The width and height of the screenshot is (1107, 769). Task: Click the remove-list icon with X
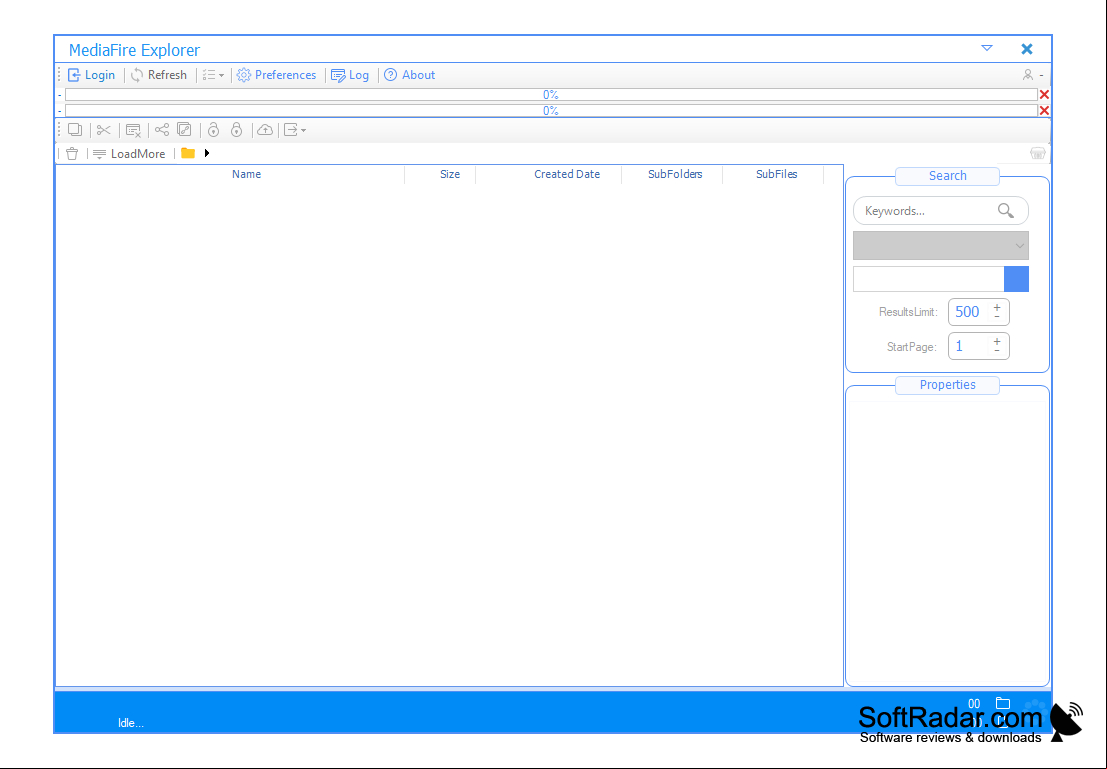133,130
